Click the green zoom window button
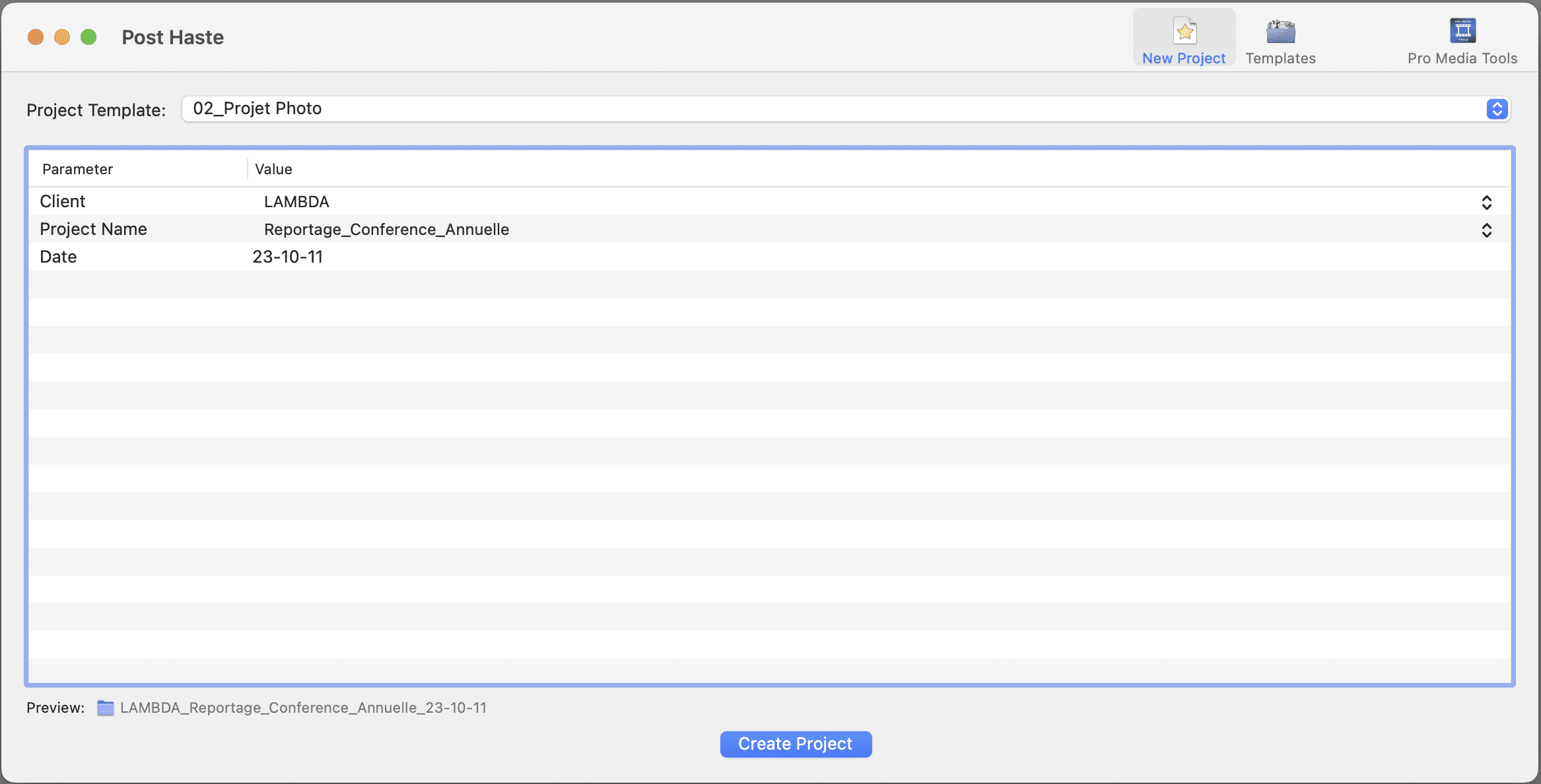This screenshot has height=784, width=1541. [x=88, y=38]
